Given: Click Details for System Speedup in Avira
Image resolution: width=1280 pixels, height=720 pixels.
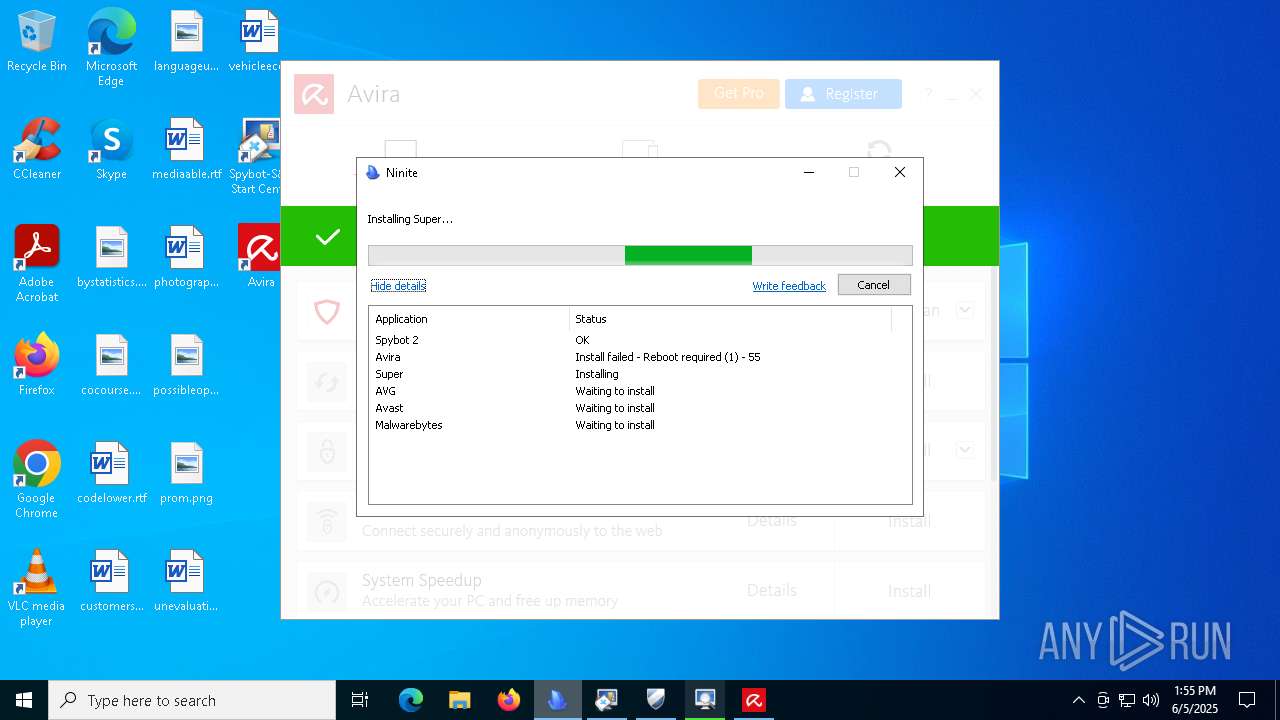Looking at the screenshot, I should (772, 591).
